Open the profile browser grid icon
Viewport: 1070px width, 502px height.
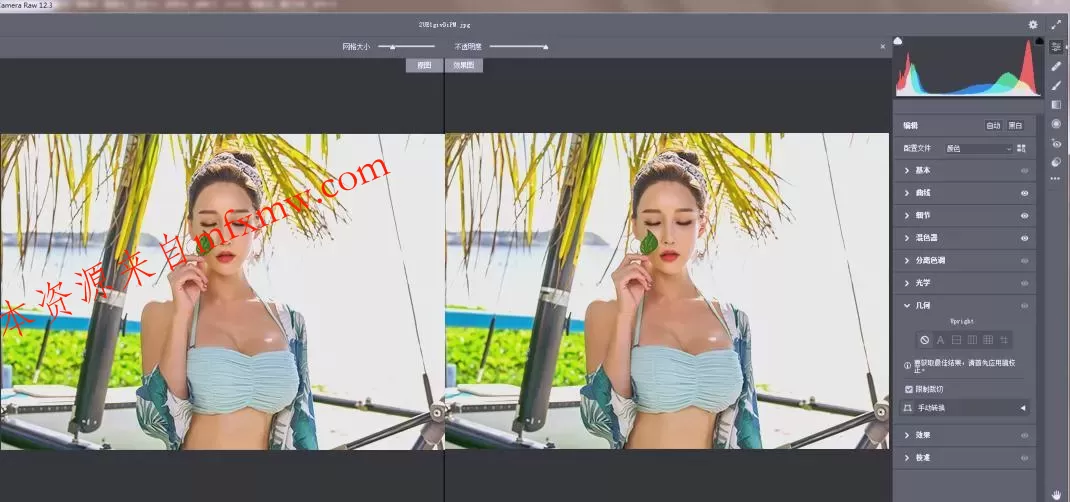click(1022, 148)
